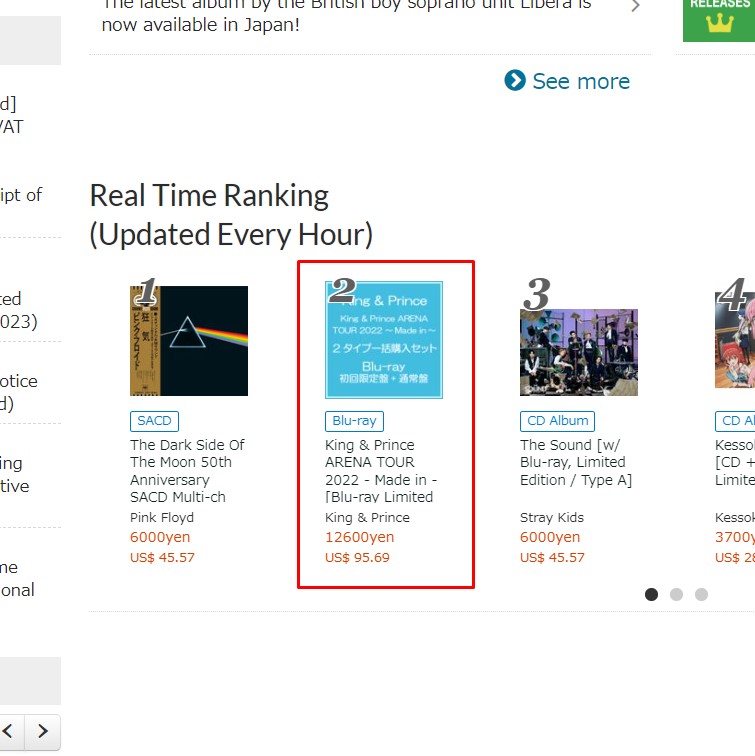Screen dimensions: 755x756
Task: Select the second ranking carousel dot
Action: [x=676, y=594]
